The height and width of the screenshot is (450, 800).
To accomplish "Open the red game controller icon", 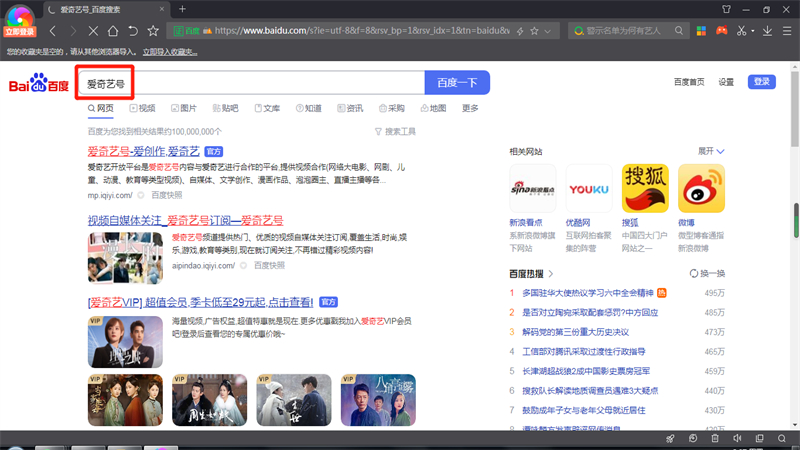I will (x=721, y=31).
